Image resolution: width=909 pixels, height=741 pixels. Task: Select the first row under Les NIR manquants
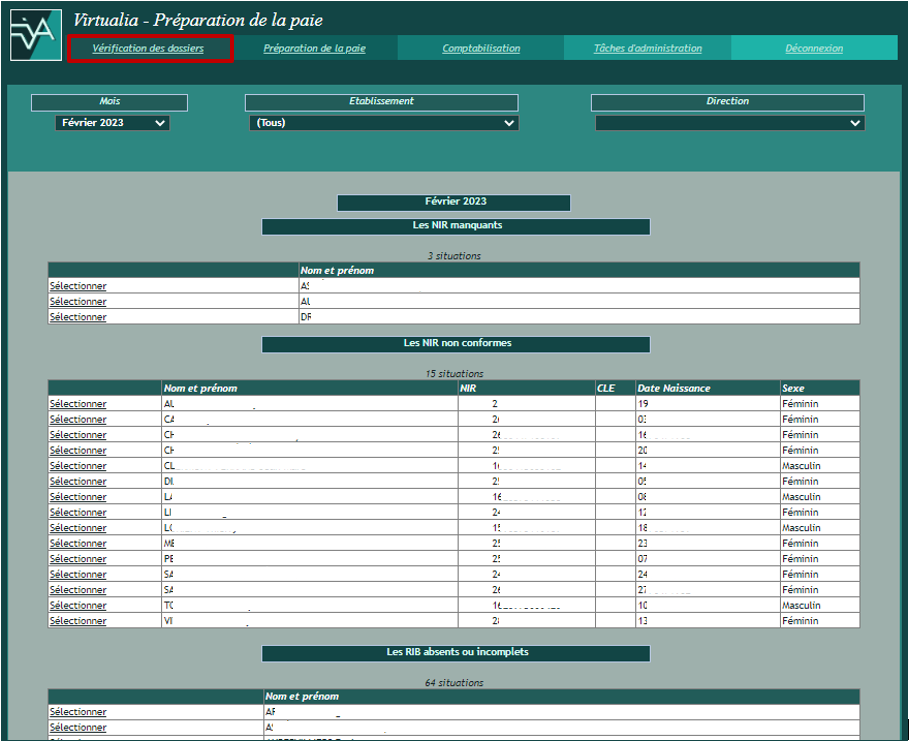coord(78,286)
